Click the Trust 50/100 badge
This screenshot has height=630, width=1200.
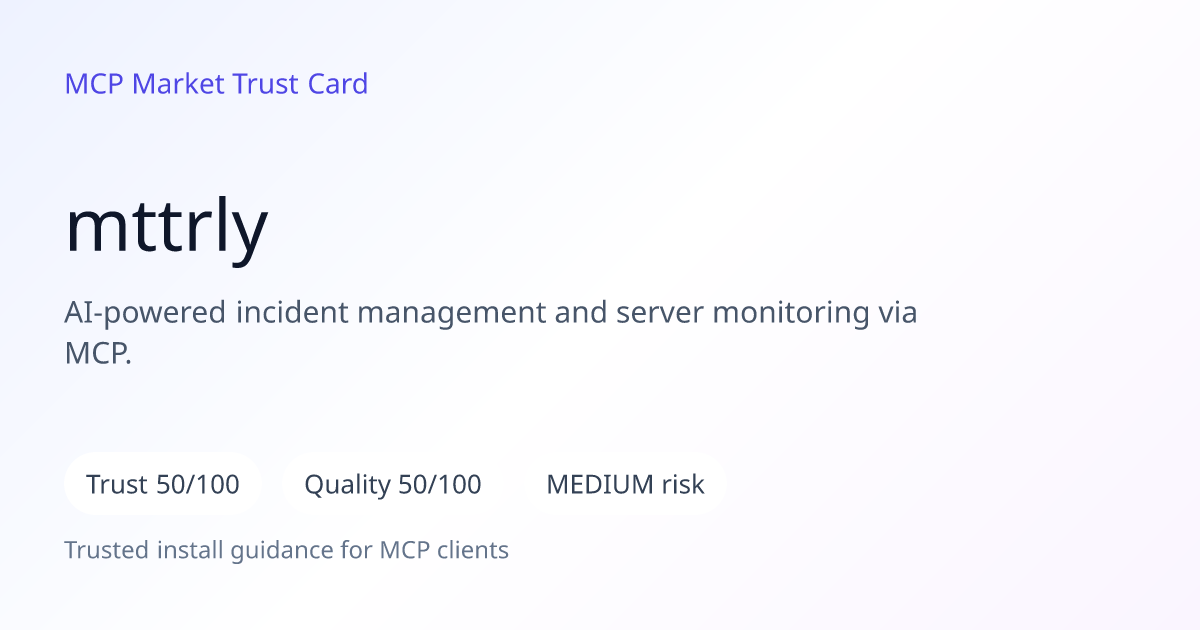(x=163, y=484)
